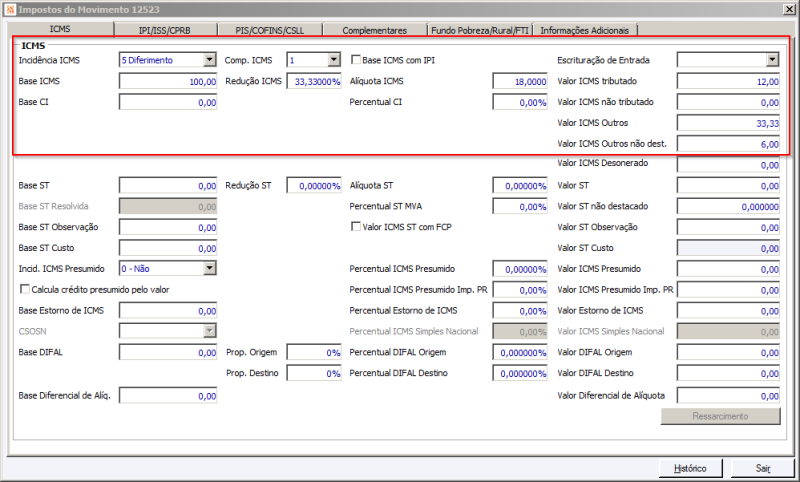
Task: Click Valor ICMS Simples Nacional field
Action: [728, 332]
